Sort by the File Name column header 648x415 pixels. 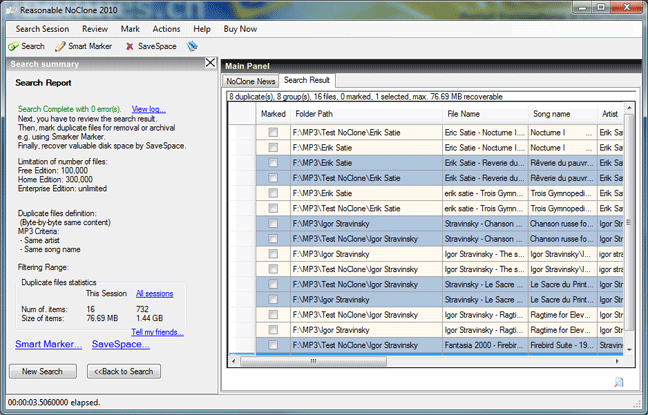click(x=485, y=114)
